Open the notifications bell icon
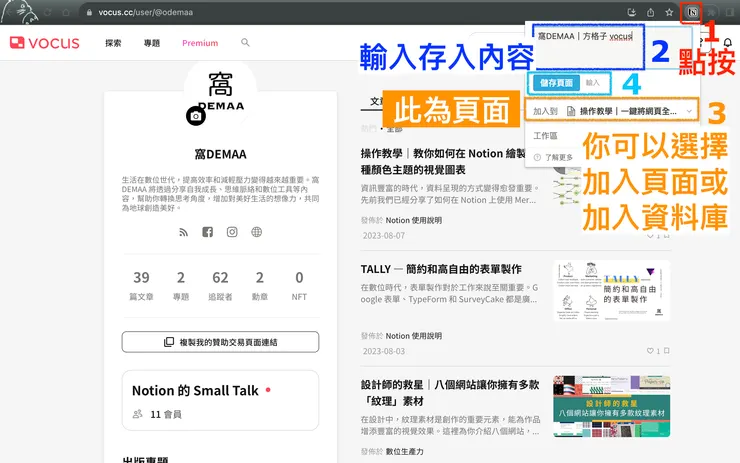 [728, 43]
